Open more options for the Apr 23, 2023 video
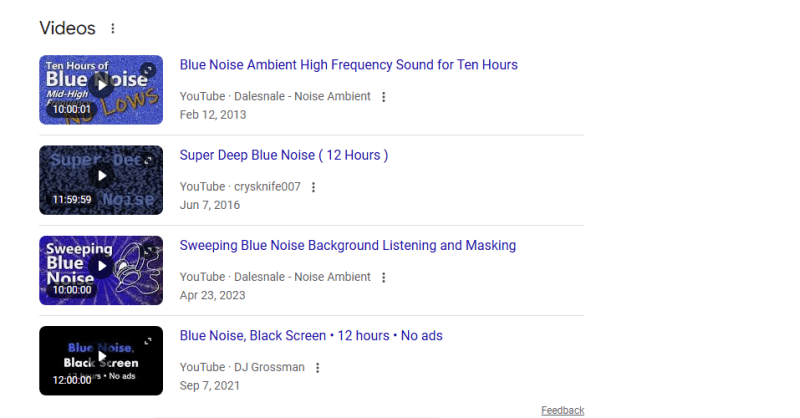The height and width of the screenshot is (418, 800). coord(383,277)
